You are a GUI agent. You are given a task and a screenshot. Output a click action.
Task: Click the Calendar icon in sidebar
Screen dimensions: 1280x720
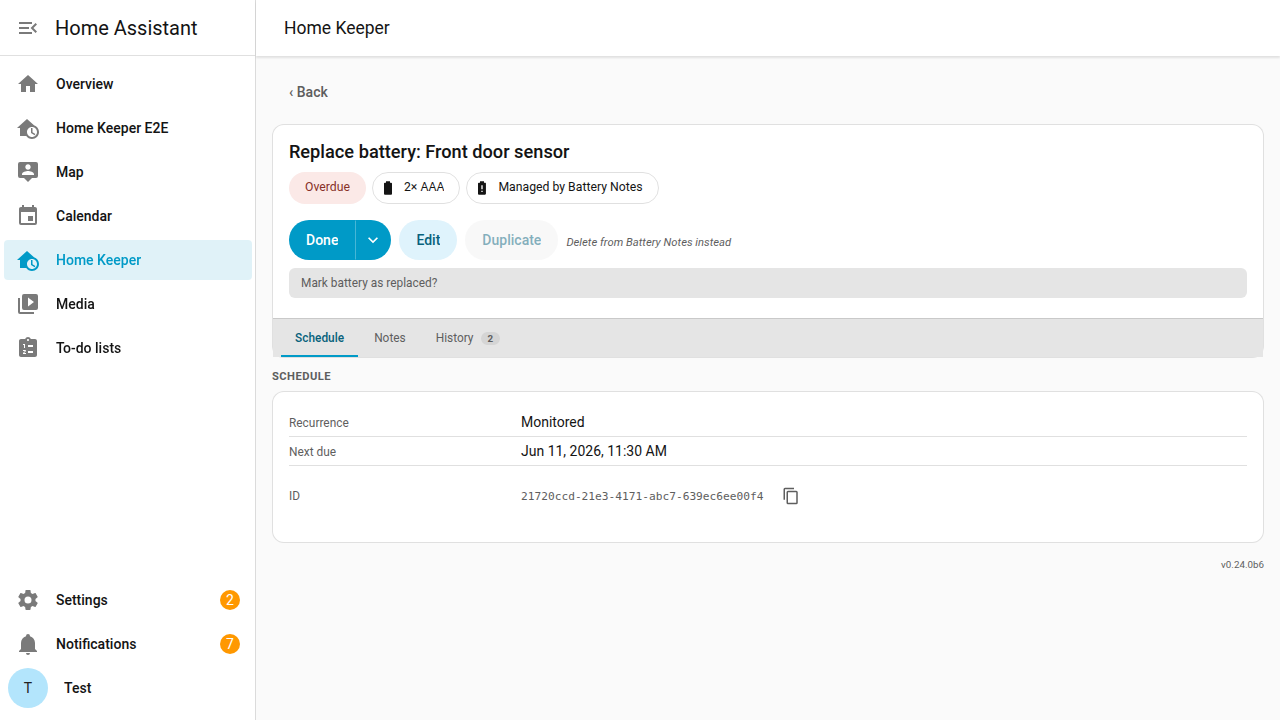pos(28,216)
